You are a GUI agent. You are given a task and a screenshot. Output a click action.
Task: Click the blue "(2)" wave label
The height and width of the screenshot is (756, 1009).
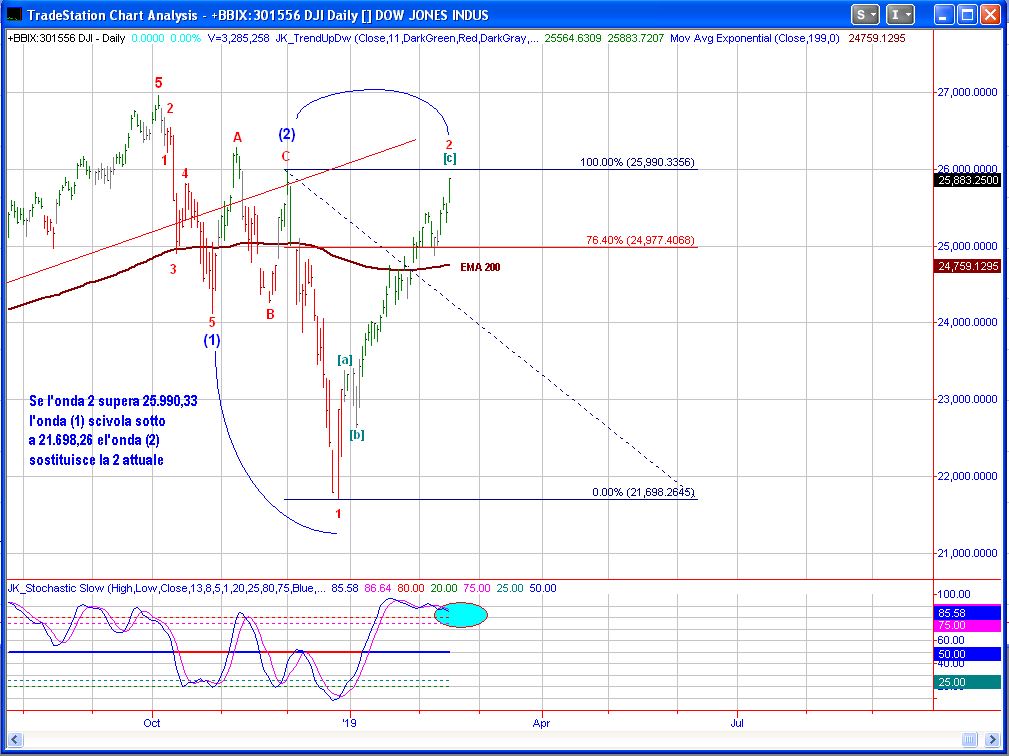click(x=287, y=134)
